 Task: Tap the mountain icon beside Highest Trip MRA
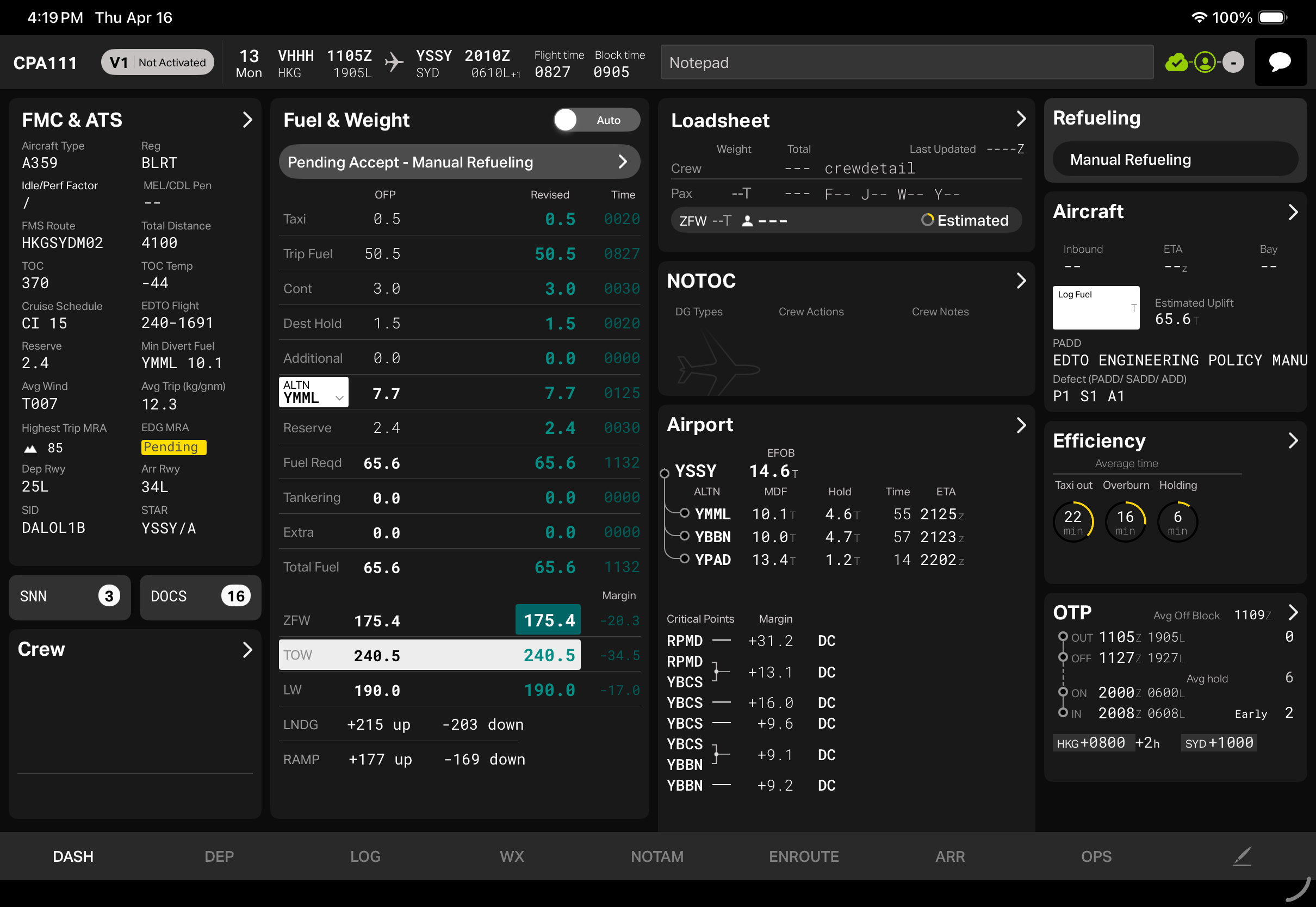coord(30,449)
